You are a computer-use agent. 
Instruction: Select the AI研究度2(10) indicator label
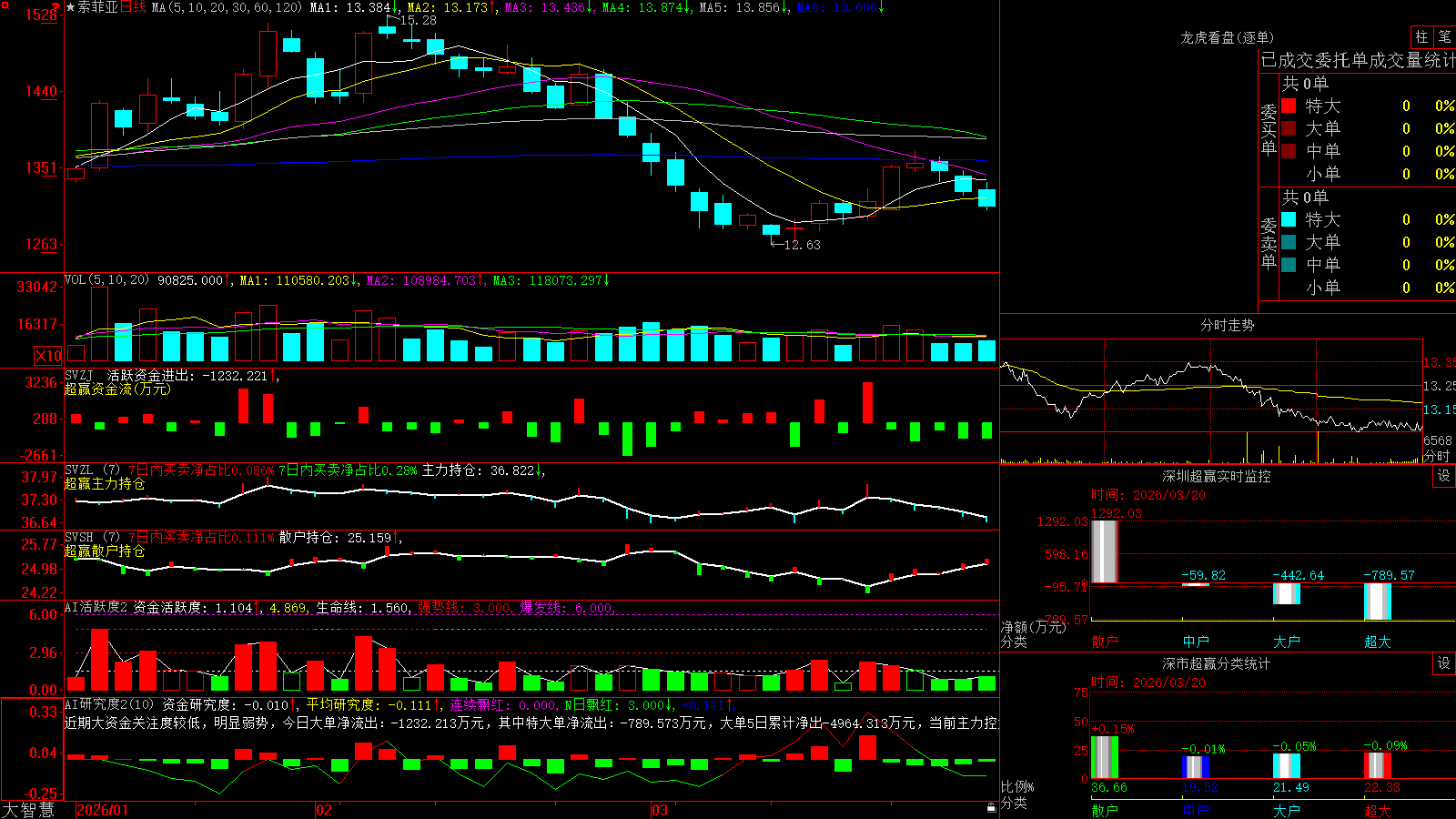point(110,704)
